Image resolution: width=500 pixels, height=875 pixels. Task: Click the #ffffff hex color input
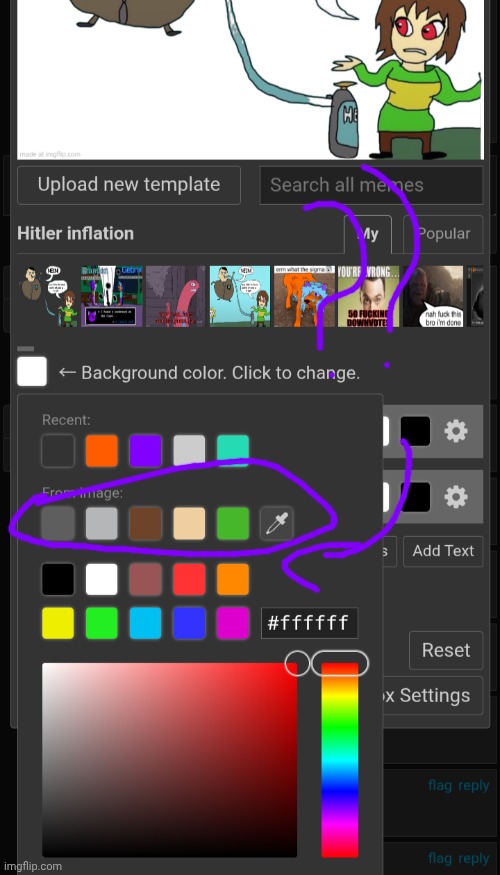pyautogui.click(x=309, y=623)
